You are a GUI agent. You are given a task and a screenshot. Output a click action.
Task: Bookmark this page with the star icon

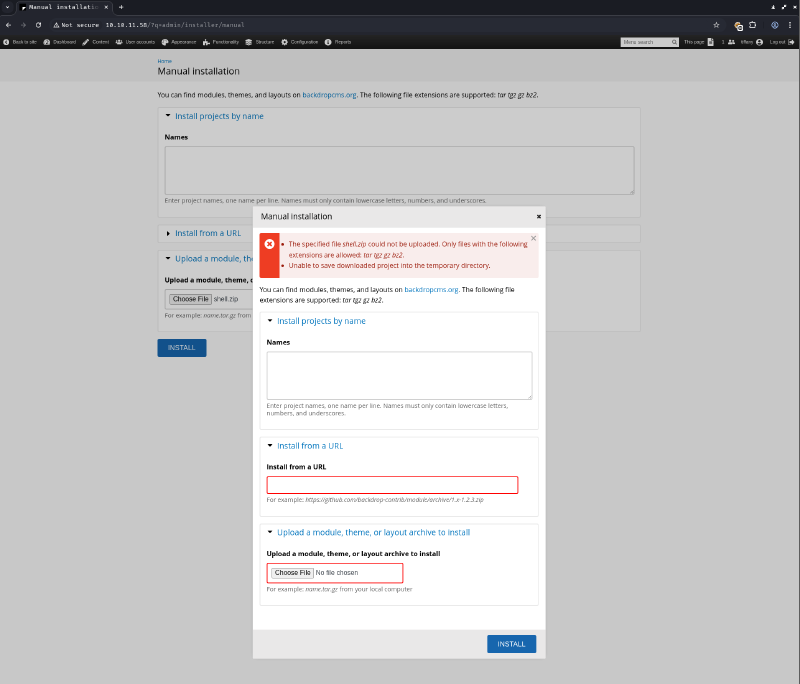pyautogui.click(x=716, y=24)
